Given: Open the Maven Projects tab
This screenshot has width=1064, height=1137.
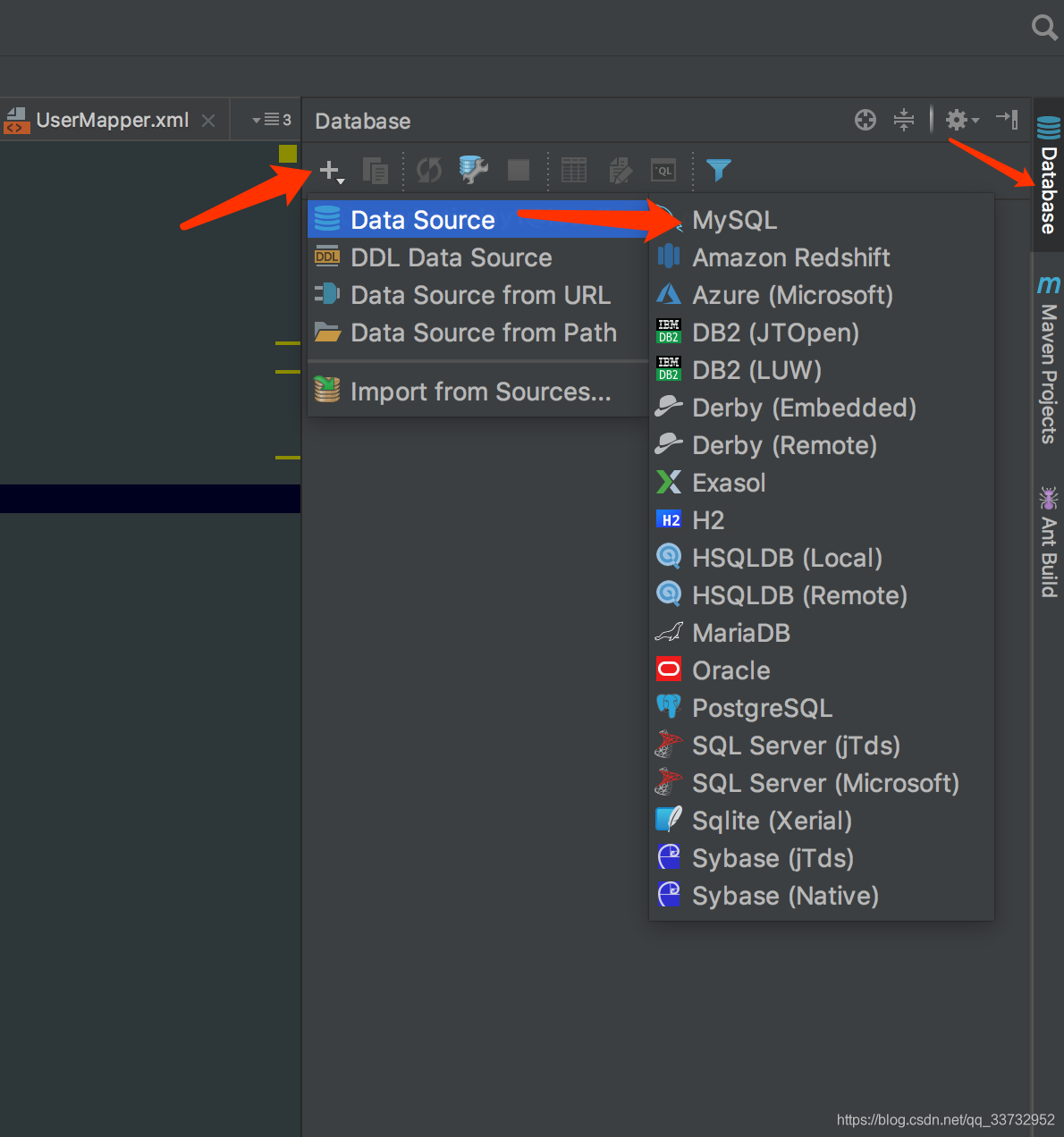Looking at the screenshot, I should pyautogui.click(x=1047, y=358).
